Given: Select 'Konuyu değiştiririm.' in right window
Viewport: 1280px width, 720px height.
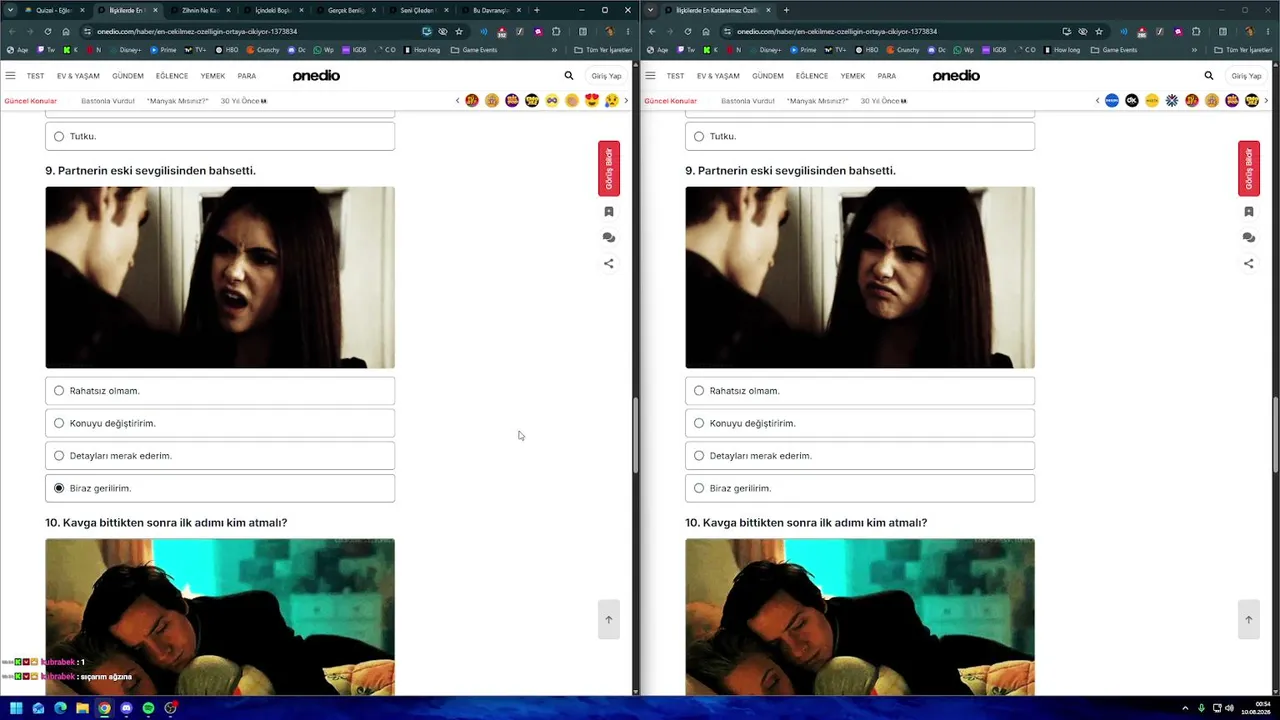Looking at the screenshot, I should click(860, 423).
